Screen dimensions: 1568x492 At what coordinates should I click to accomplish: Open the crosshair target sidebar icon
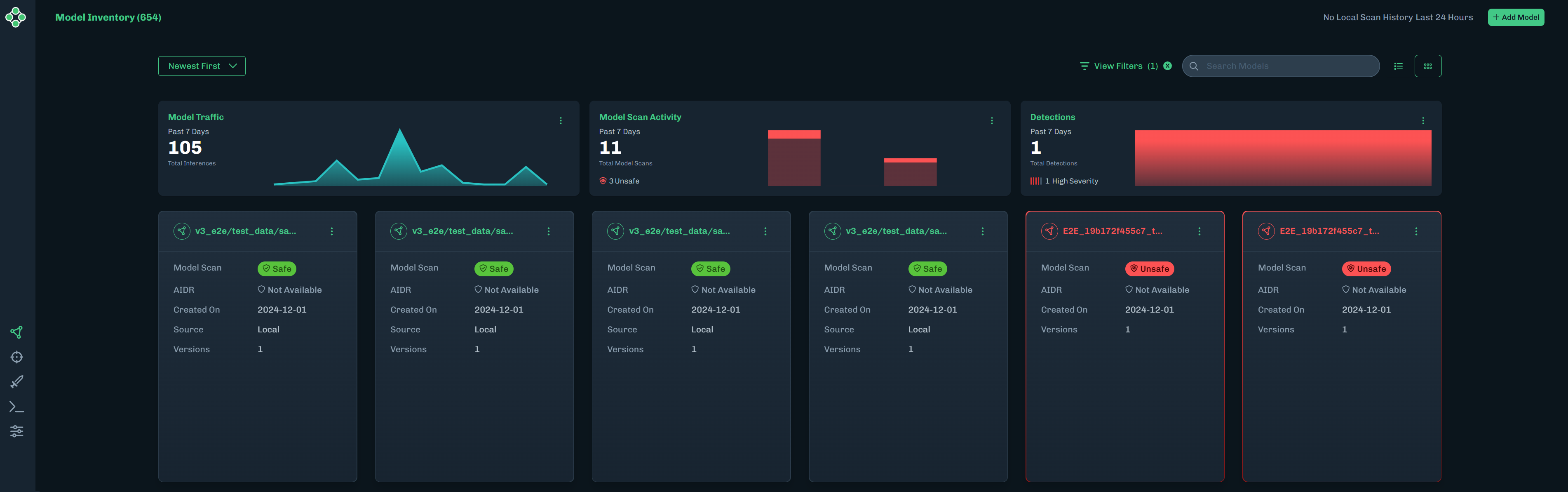tap(16, 357)
